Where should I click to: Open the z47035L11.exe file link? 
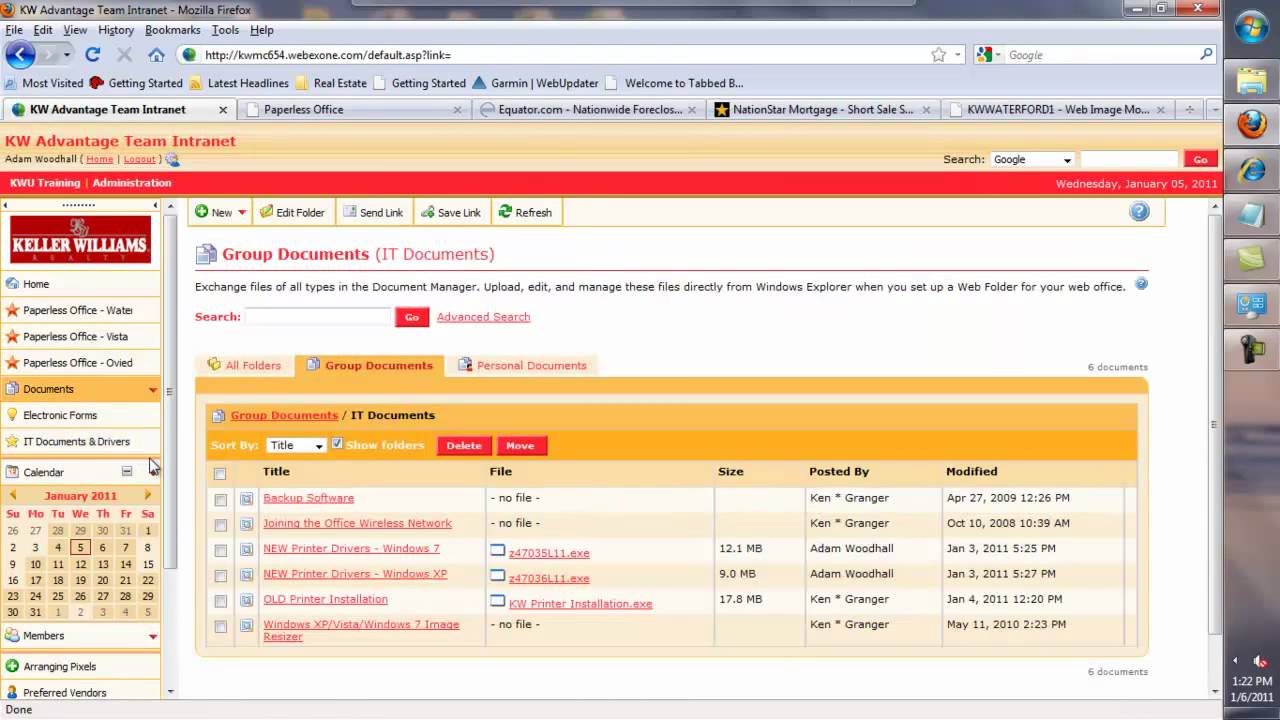(549, 552)
